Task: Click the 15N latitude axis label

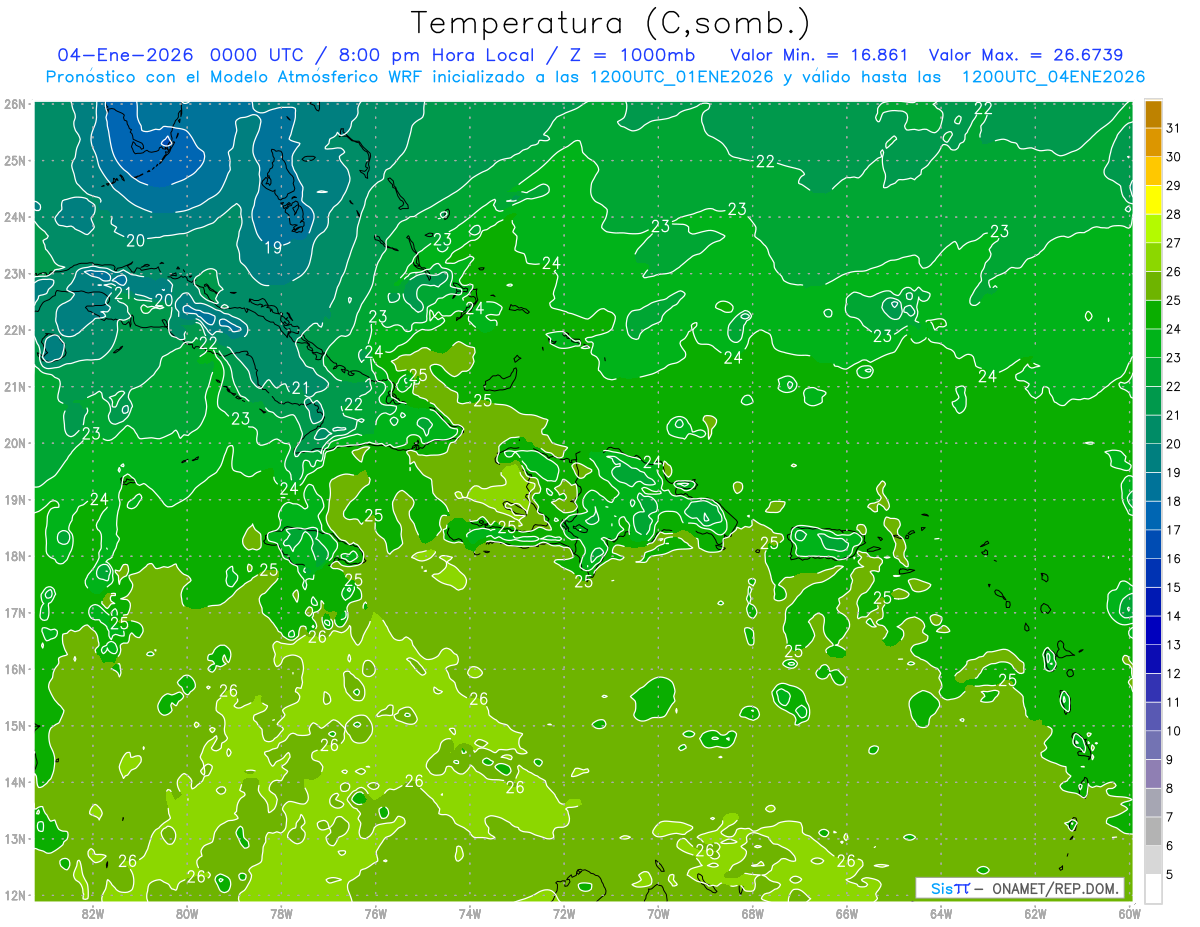Action: pyautogui.click(x=15, y=725)
